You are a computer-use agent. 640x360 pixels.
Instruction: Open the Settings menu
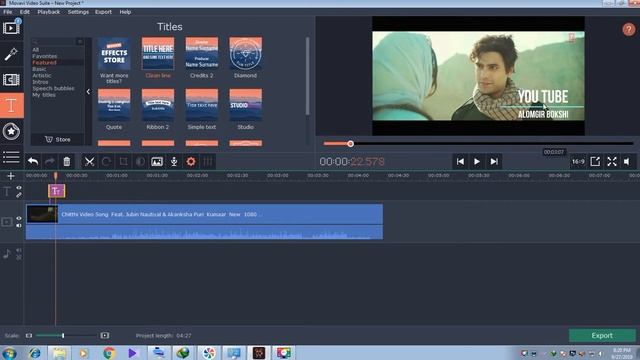78,12
